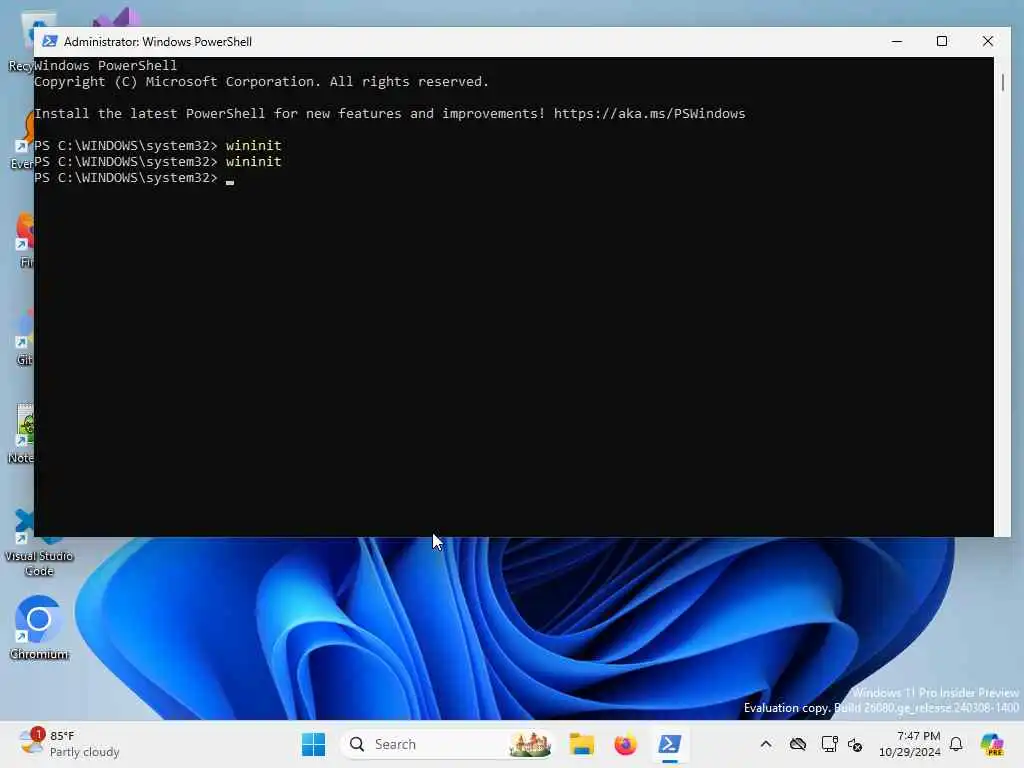Click the Copyright Microsoft Corporation line
The width and height of the screenshot is (1024, 768).
[261, 82]
